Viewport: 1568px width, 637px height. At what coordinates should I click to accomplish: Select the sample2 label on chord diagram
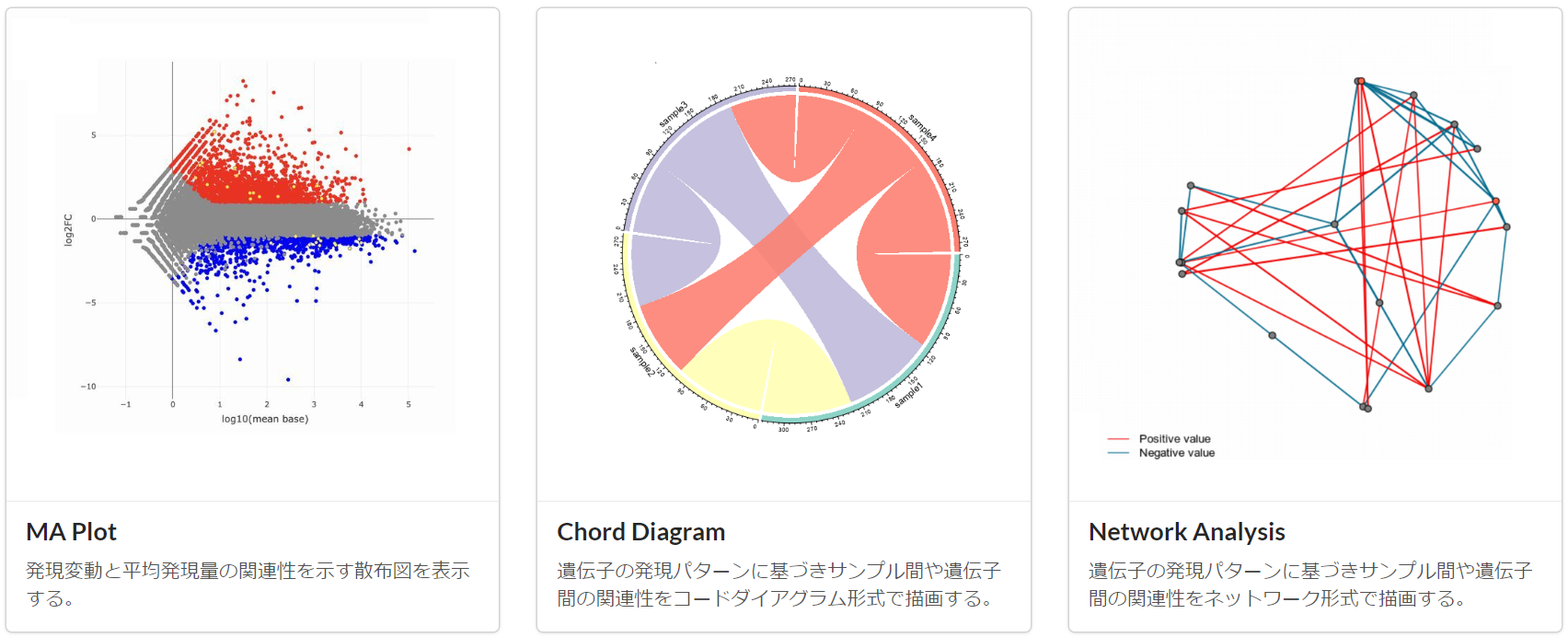(x=642, y=361)
